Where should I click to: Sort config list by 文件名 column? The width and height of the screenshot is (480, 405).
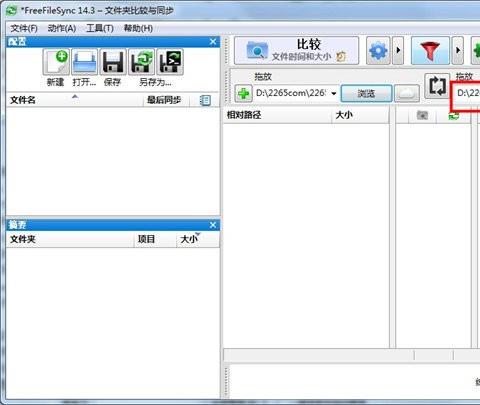(x=75, y=100)
